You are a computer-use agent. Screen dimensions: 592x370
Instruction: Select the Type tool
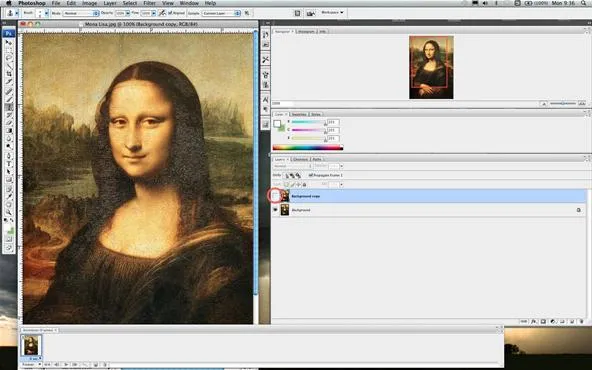click(9, 164)
